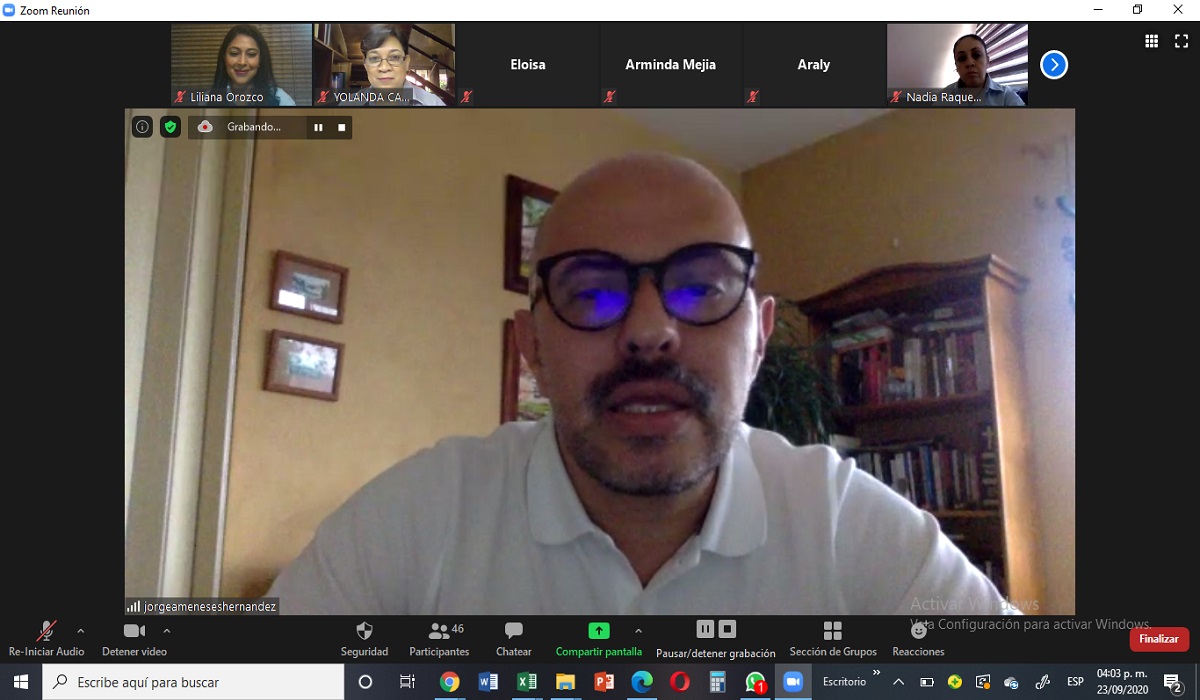Image resolution: width=1200 pixels, height=700 pixels.
Task: Stop recording in bottom toolbar
Action: click(x=728, y=629)
